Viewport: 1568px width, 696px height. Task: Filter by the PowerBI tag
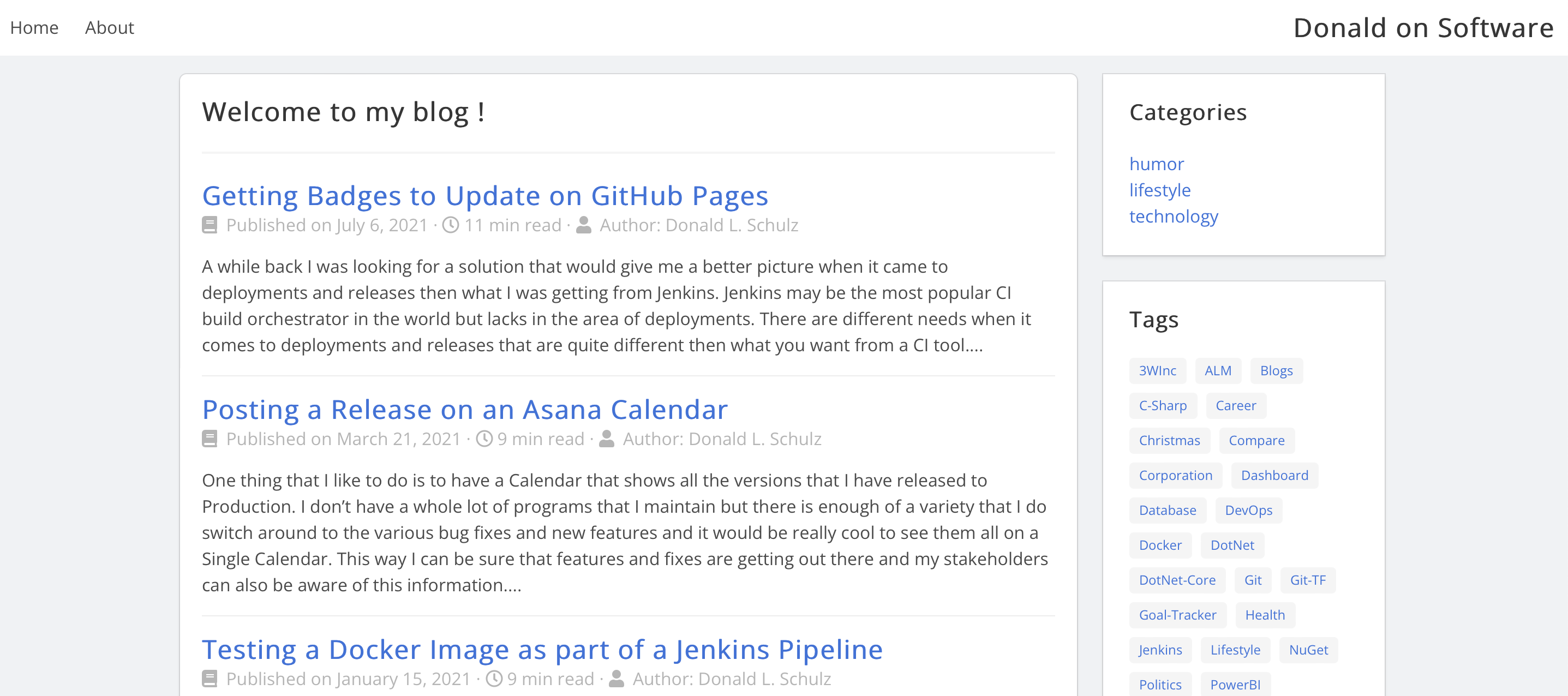[1235, 685]
